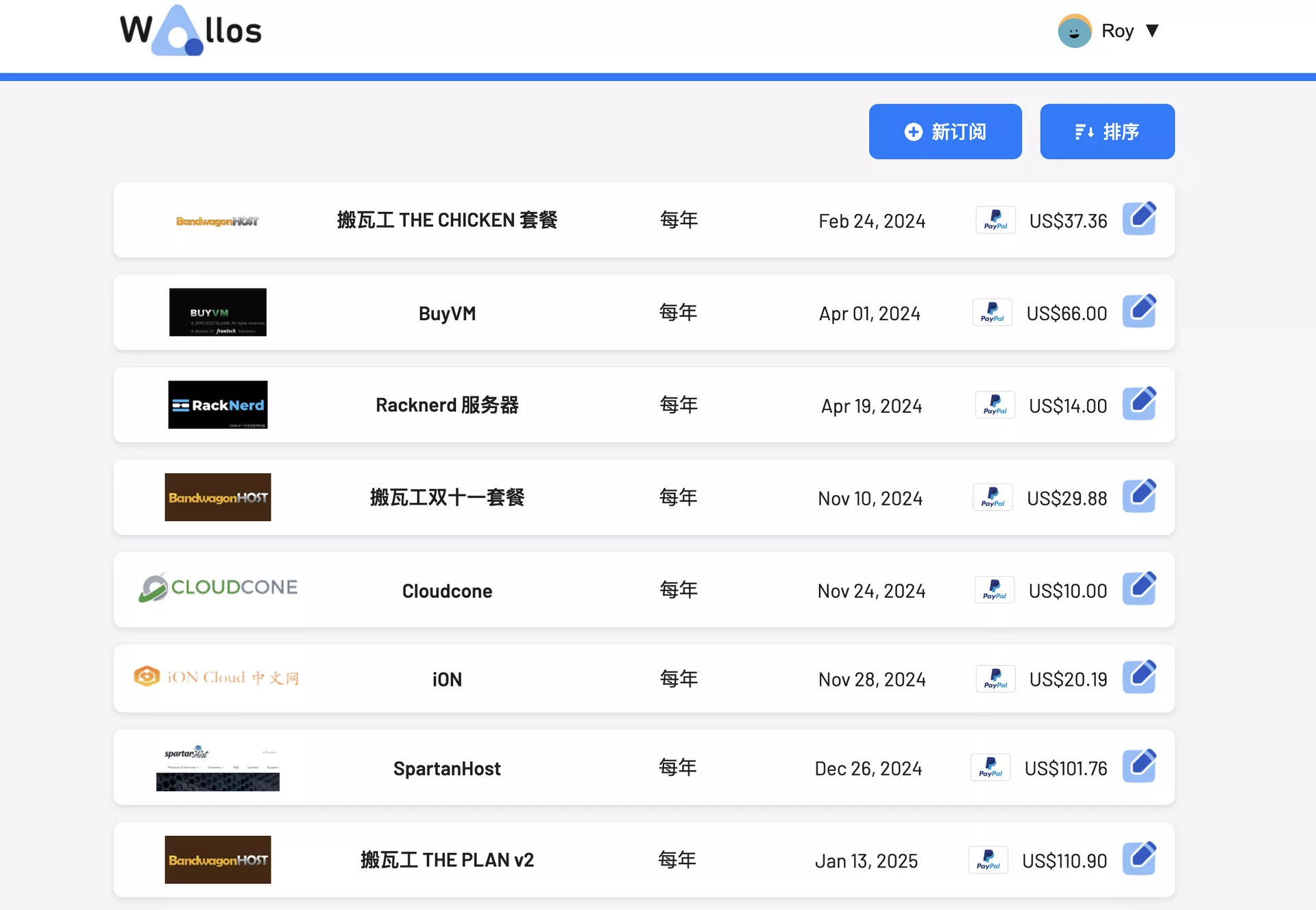Image resolution: width=1316 pixels, height=910 pixels.
Task: Click the edit icon for BuyVM subscription
Action: click(x=1139, y=311)
